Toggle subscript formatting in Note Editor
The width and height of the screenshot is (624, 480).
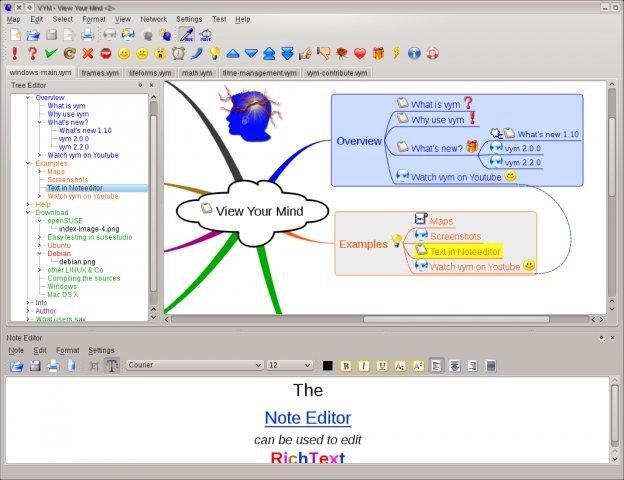[400, 366]
